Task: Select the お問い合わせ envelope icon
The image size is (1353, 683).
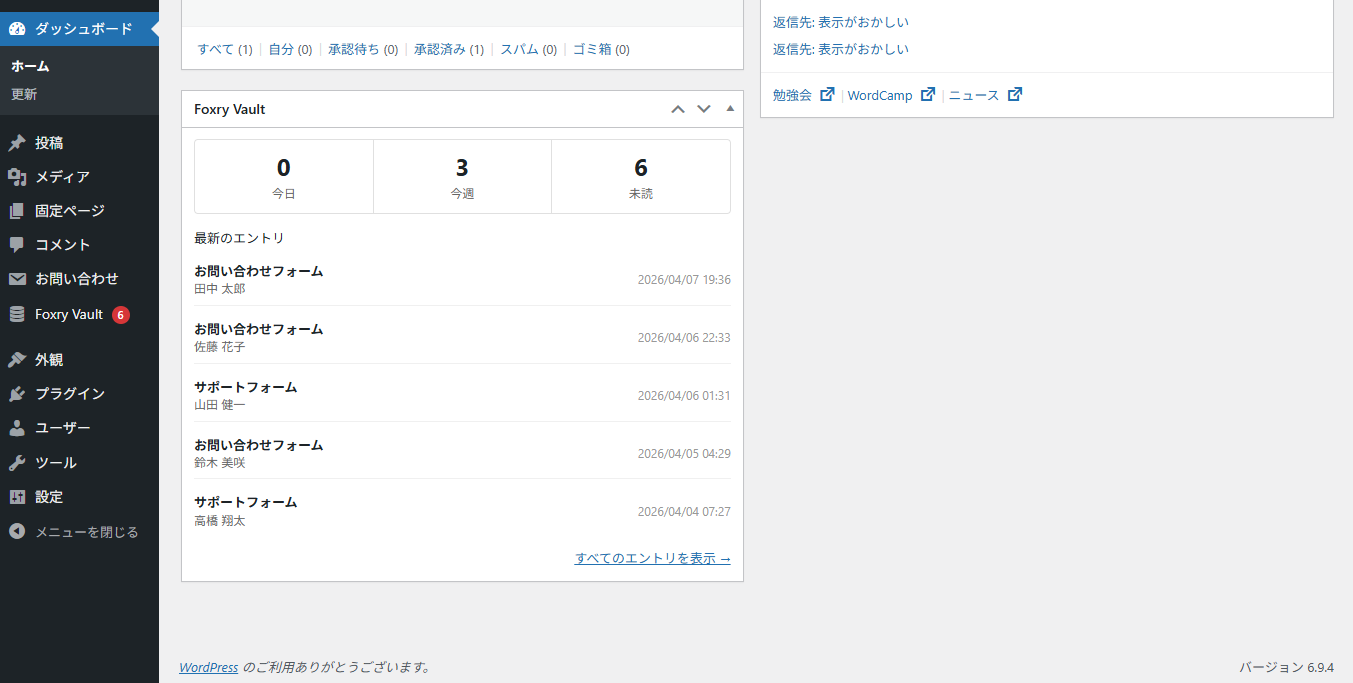Action: [x=16, y=279]
